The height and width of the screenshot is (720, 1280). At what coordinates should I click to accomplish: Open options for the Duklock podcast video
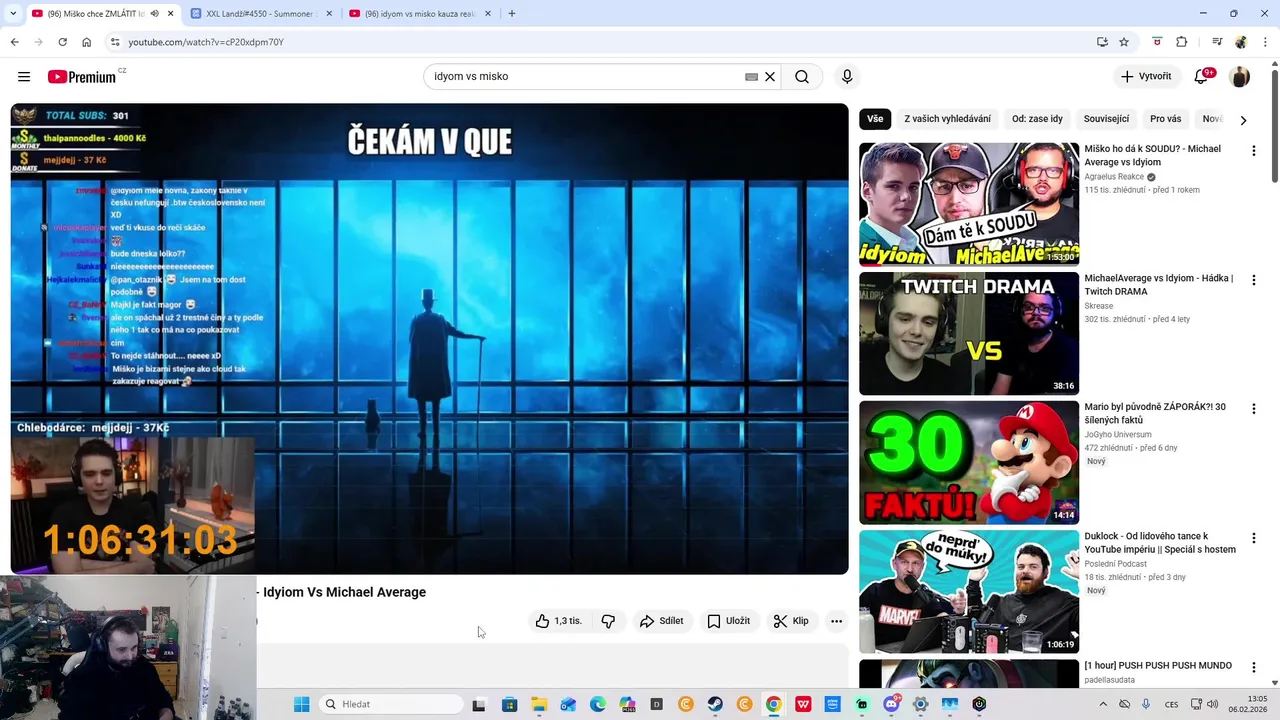coord(1253,538)
